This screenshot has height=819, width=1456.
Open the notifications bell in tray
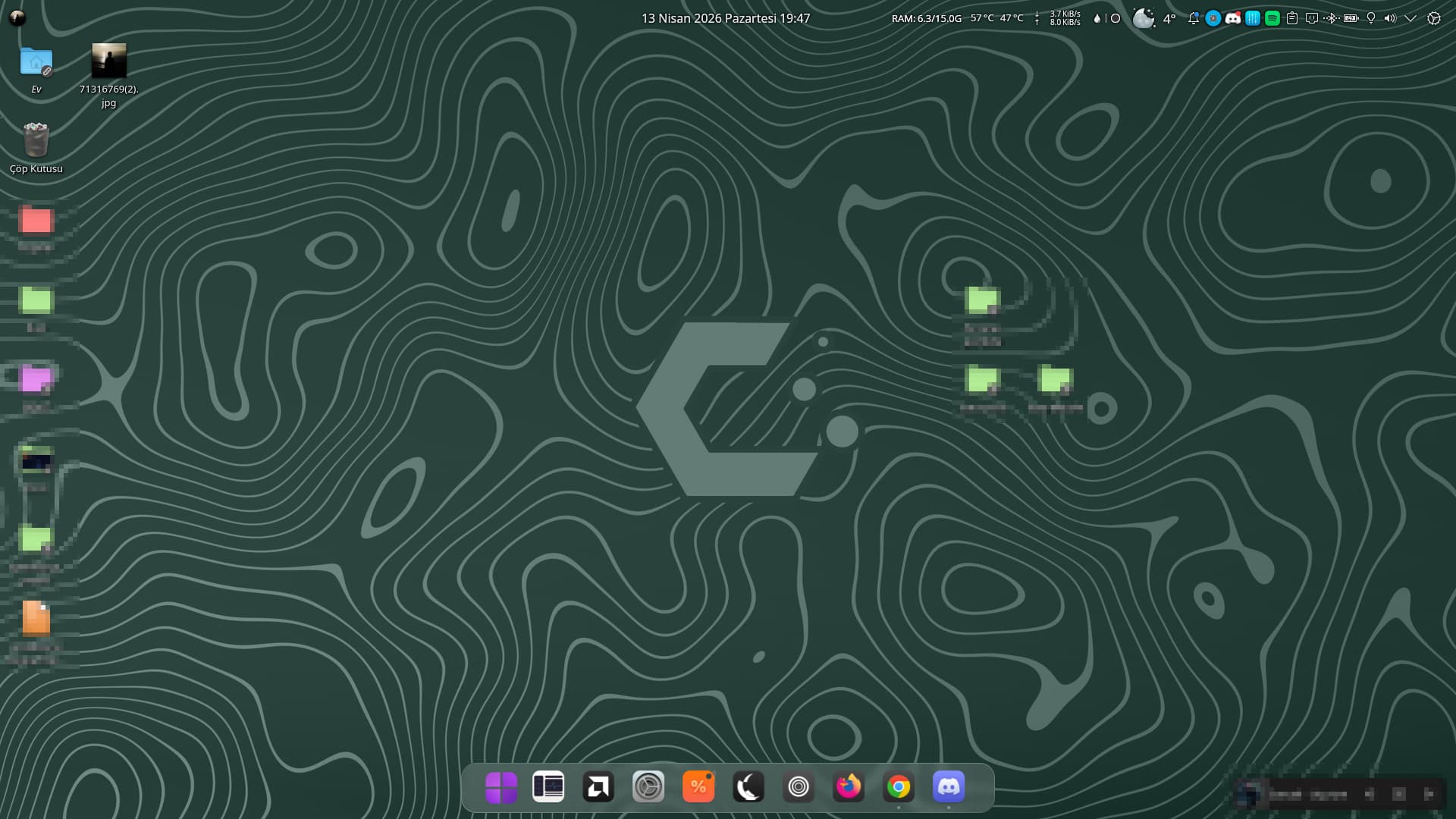click(x=1194, y=18)
